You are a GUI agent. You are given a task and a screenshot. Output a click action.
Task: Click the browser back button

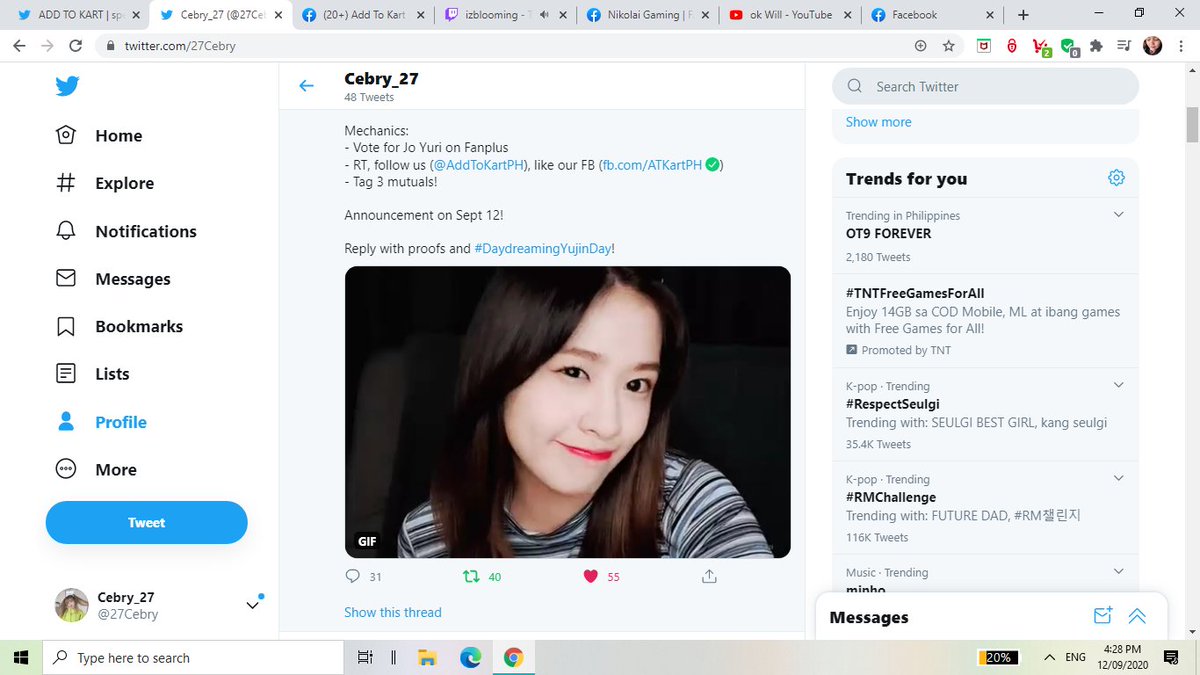click(x=19, y=46)
